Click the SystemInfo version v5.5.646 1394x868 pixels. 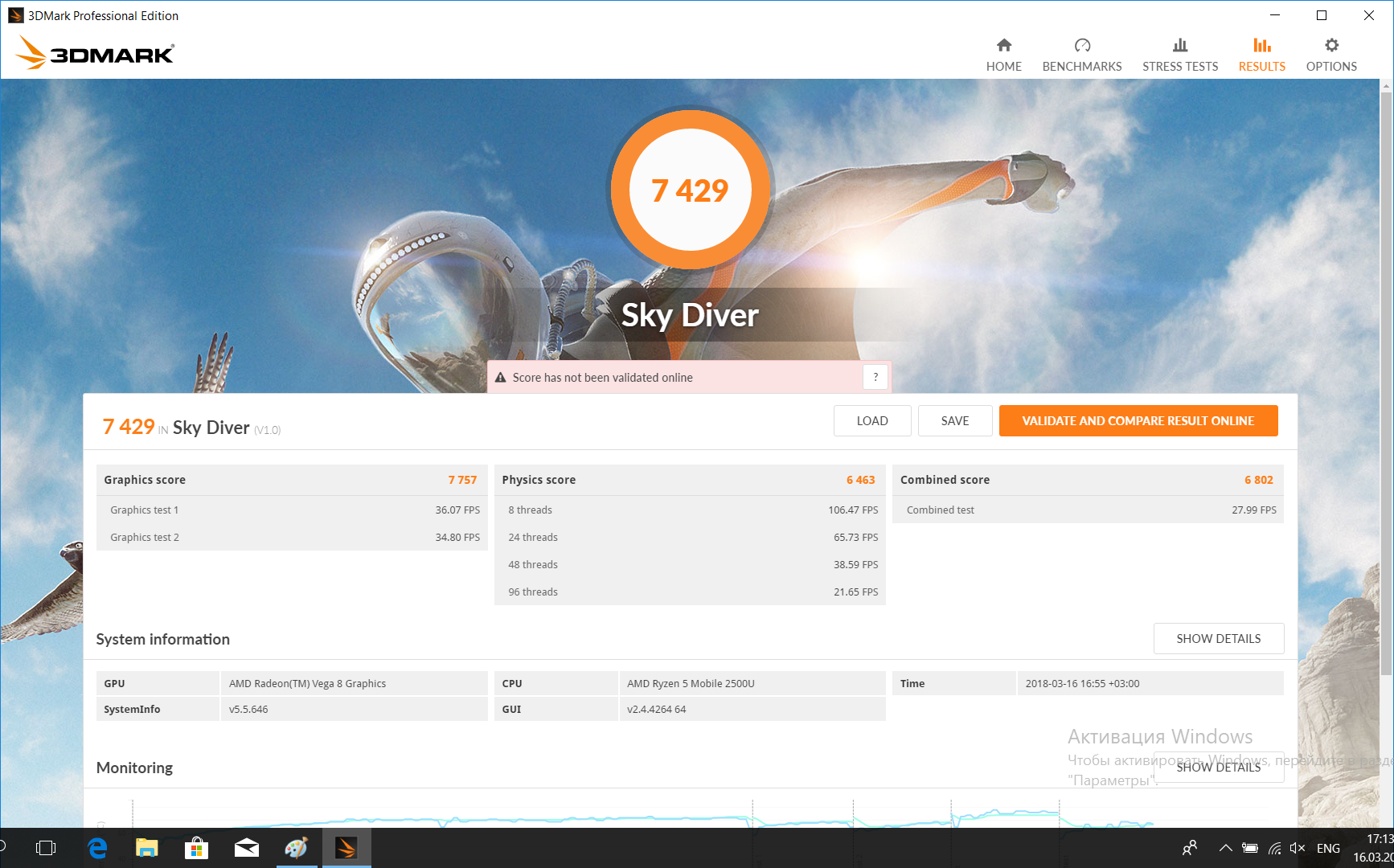pos(248,709)
